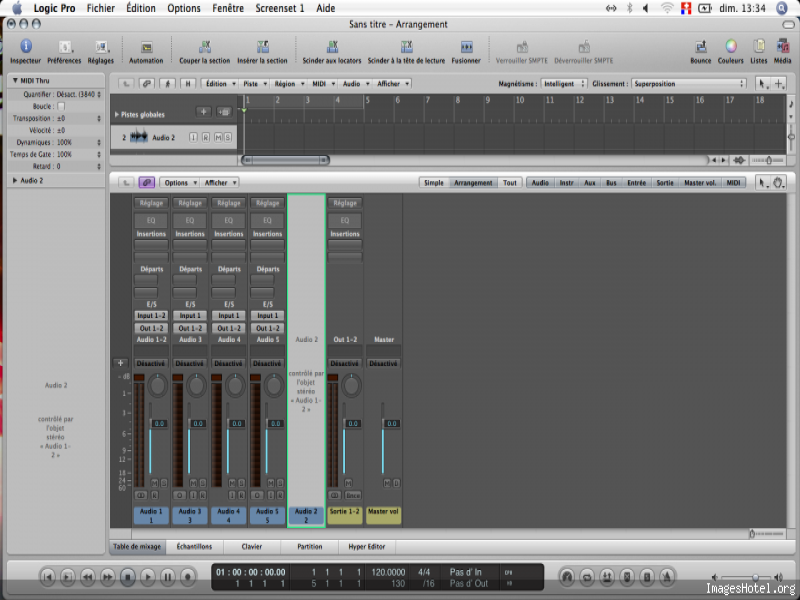Expand the Audio 2 inspector section
Screen dimensions: 800x600
coord(15,180)
